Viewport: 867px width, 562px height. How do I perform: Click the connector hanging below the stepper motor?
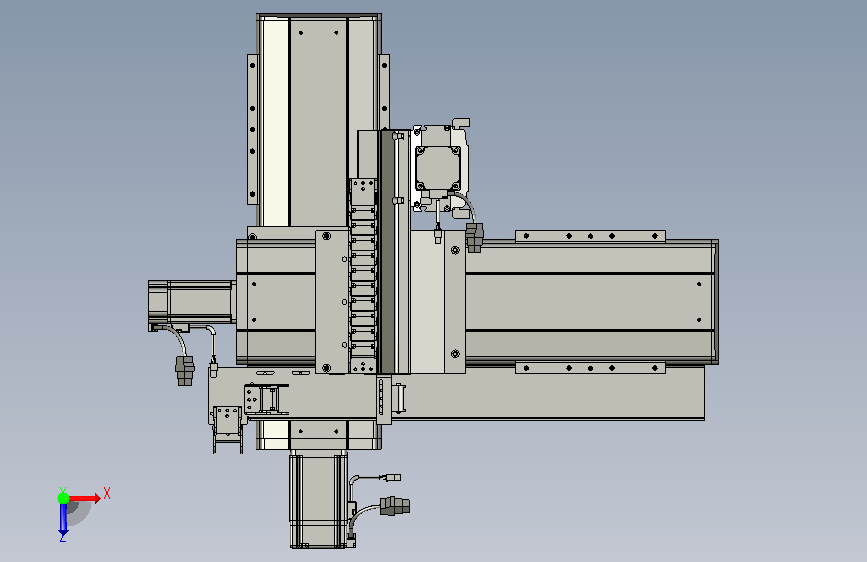(474, 238)
